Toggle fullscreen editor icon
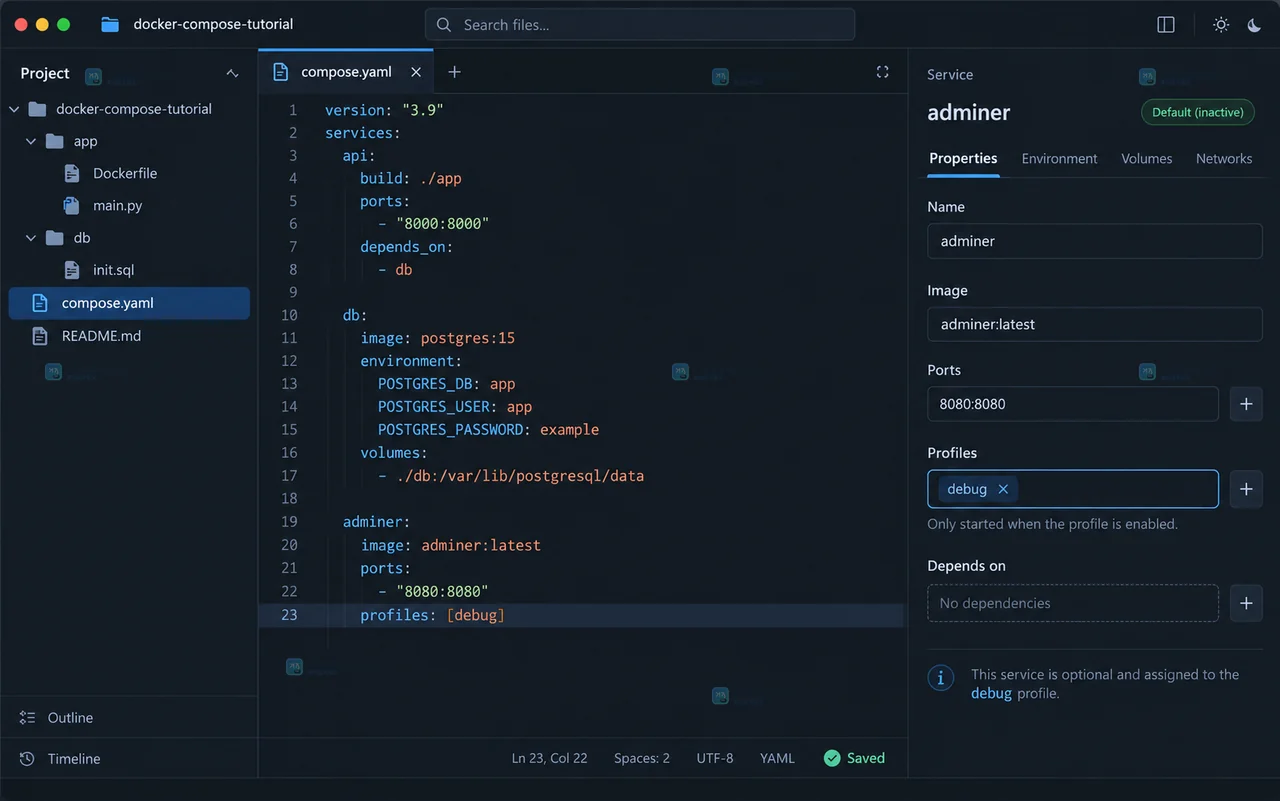1280x801 pixels. point(882,72)
